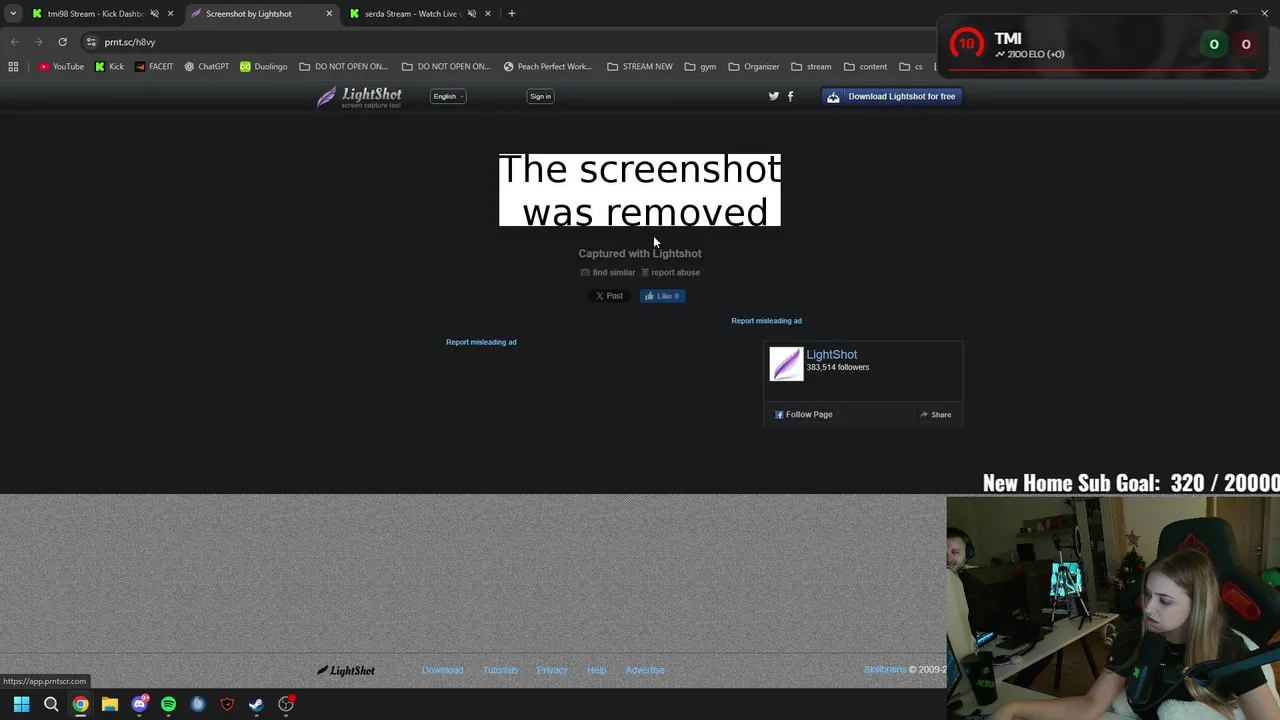Image resolution: width=1280 pixels, height=720 pixels.
Task: Click Report misleading ad link beside left ad area
Action: coord(481,342)
